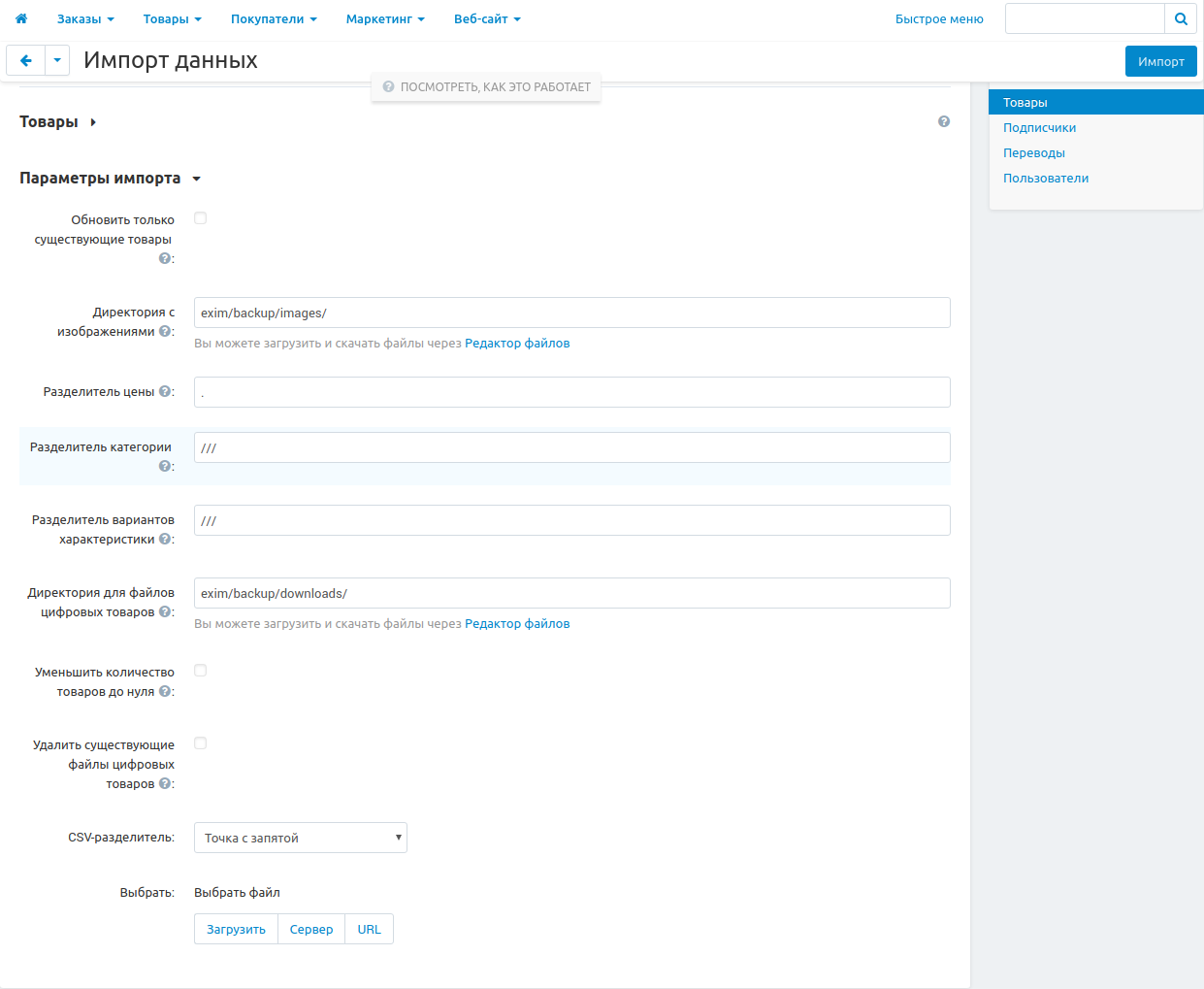Click help icon for Уменьшить количество товаров
Viewport: 1204px width, 989px height.
pyautogui.click(x=165, y=692)
